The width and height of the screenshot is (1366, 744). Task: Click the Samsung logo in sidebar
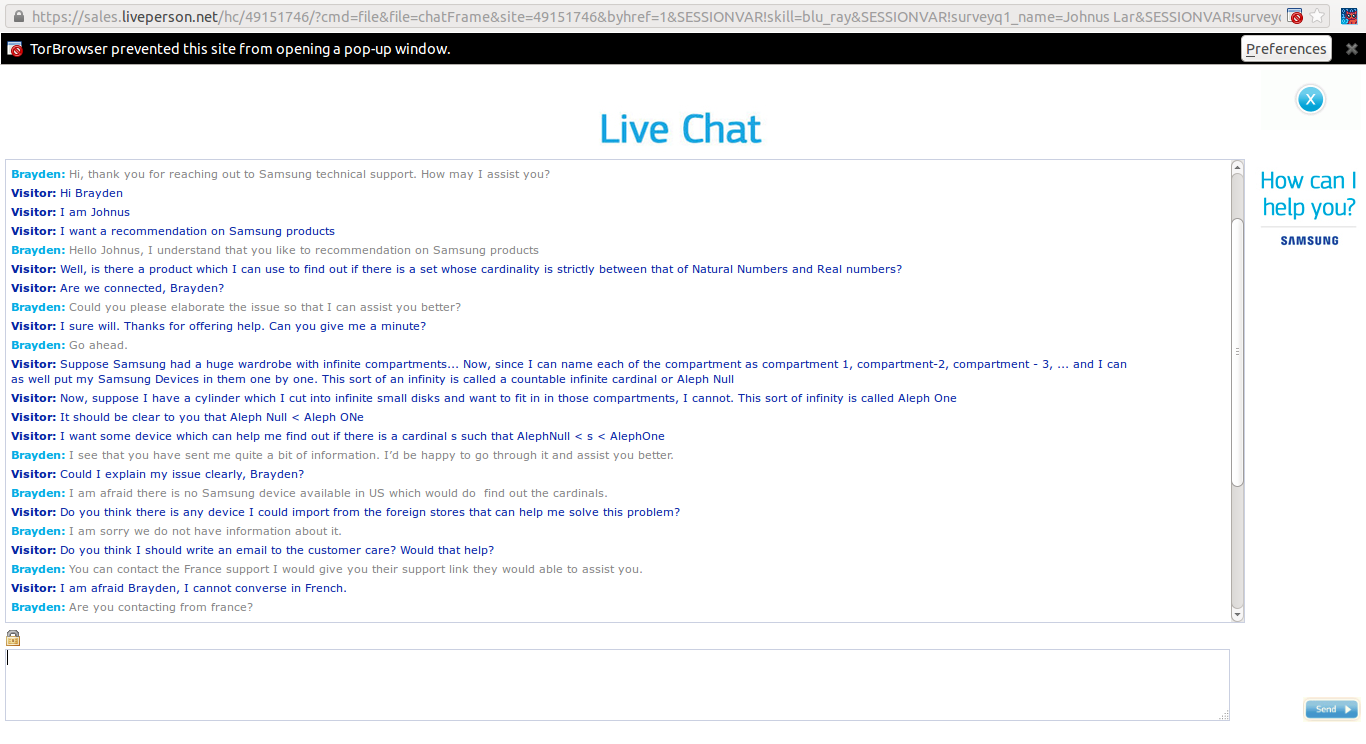pos(1309,240)
